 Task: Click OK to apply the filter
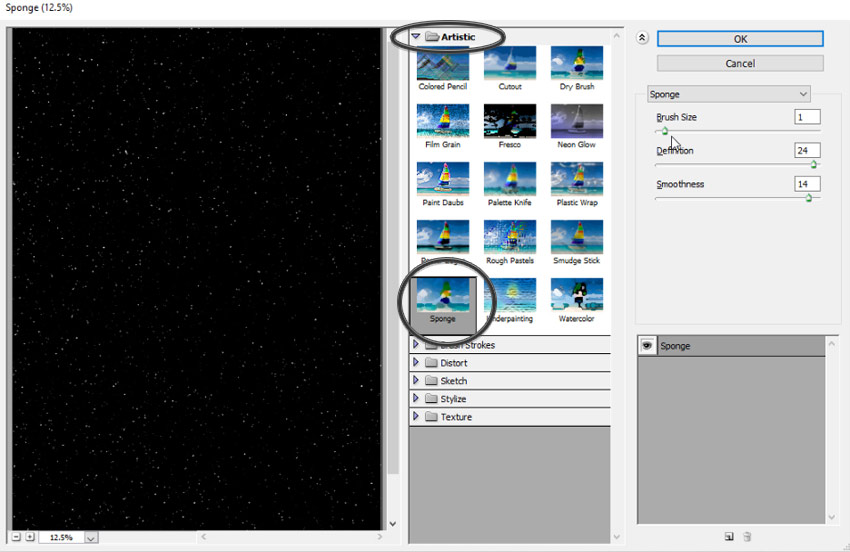pyautogui.click(x=740, y=39)
